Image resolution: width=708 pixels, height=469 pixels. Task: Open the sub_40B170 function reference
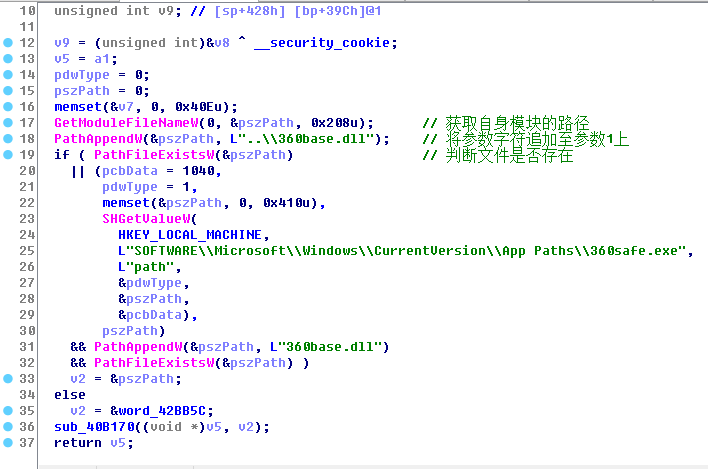tap(94, 427)
